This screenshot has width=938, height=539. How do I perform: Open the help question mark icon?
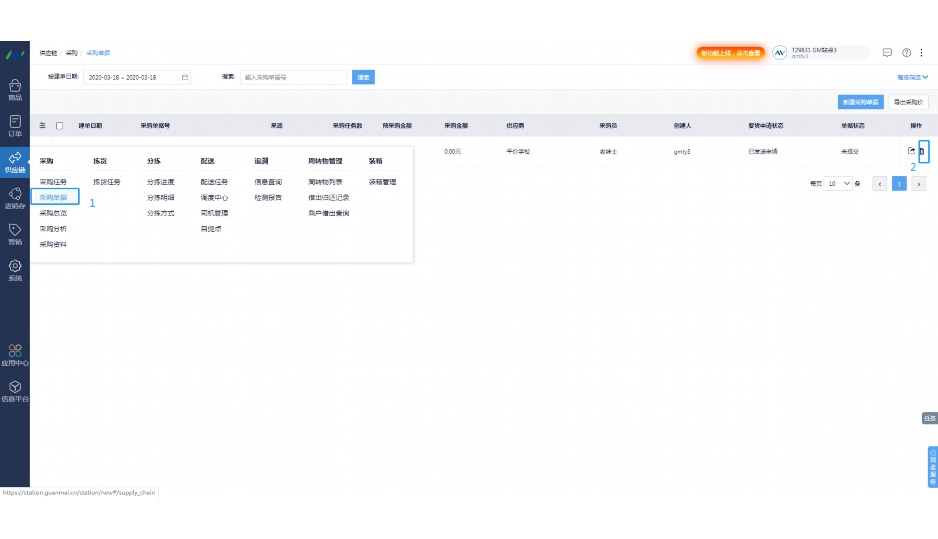pyautogui.click(x=906, y=52)
